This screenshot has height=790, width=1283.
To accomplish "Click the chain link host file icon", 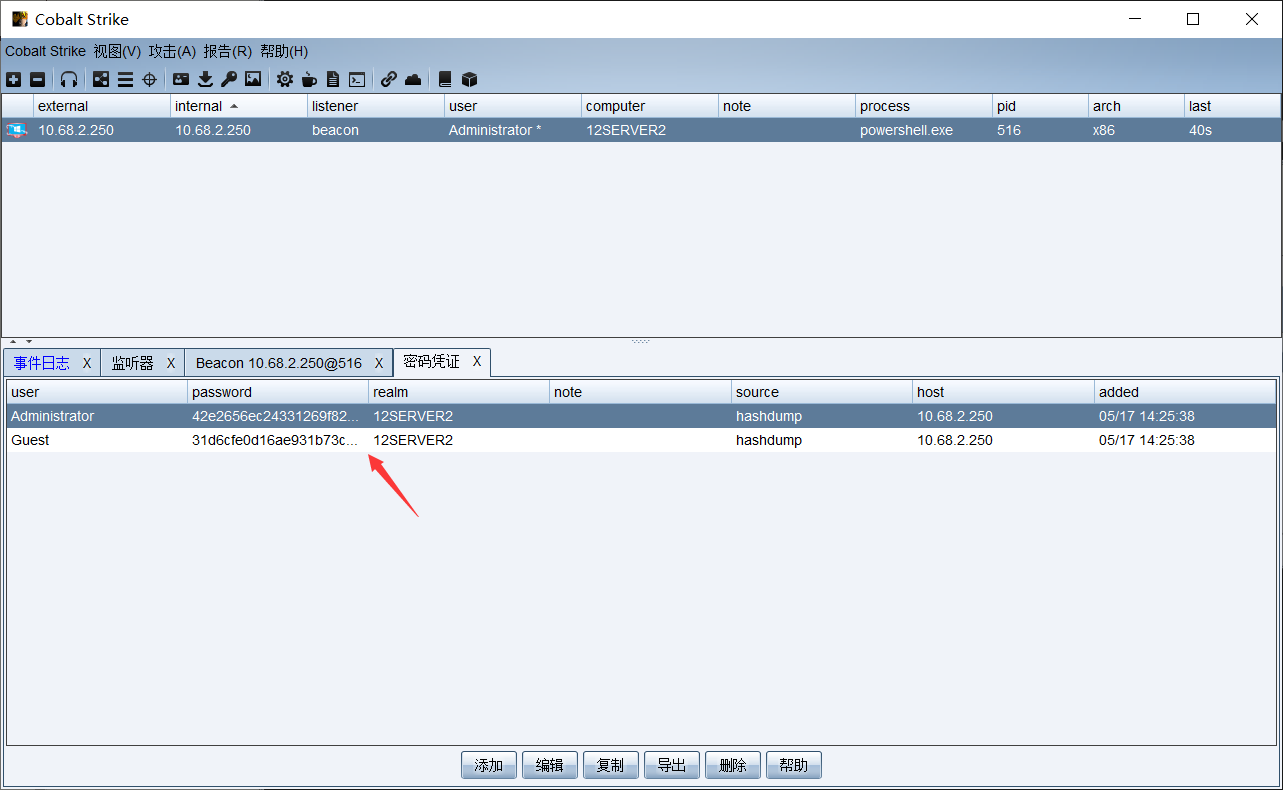I will (389, 79).
